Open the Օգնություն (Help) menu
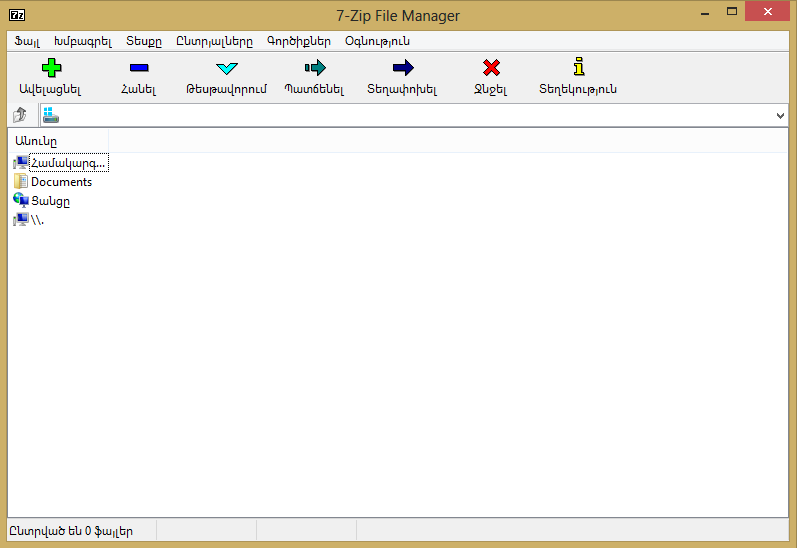The height and width of the screenshot is (548, 797). click(377, 41)
